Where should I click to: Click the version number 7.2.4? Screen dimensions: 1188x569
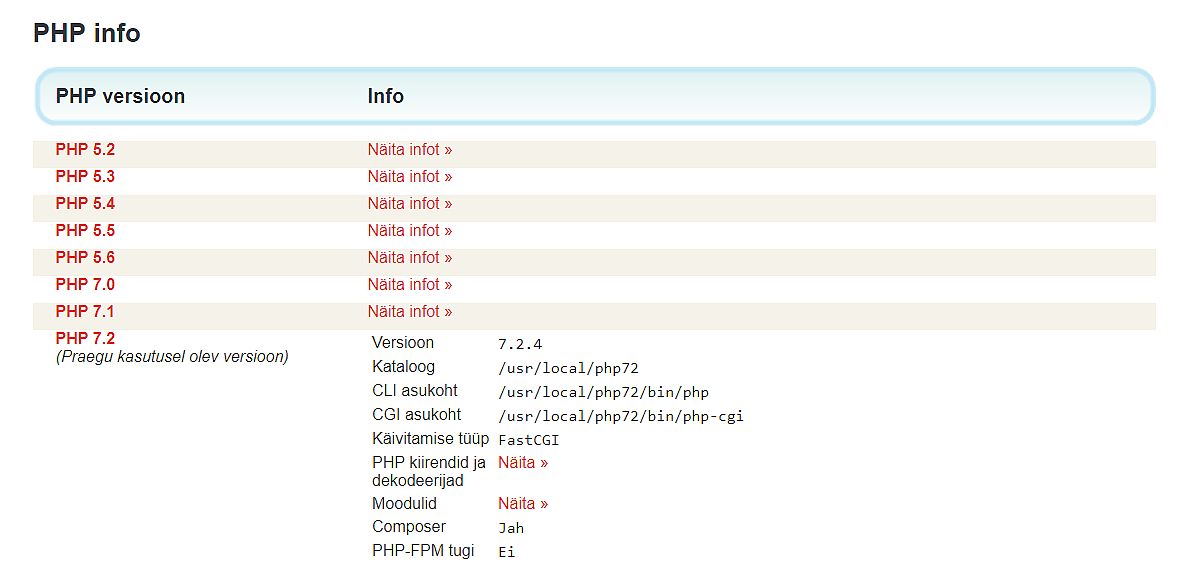pyautogui.click(x=520, y=344)
